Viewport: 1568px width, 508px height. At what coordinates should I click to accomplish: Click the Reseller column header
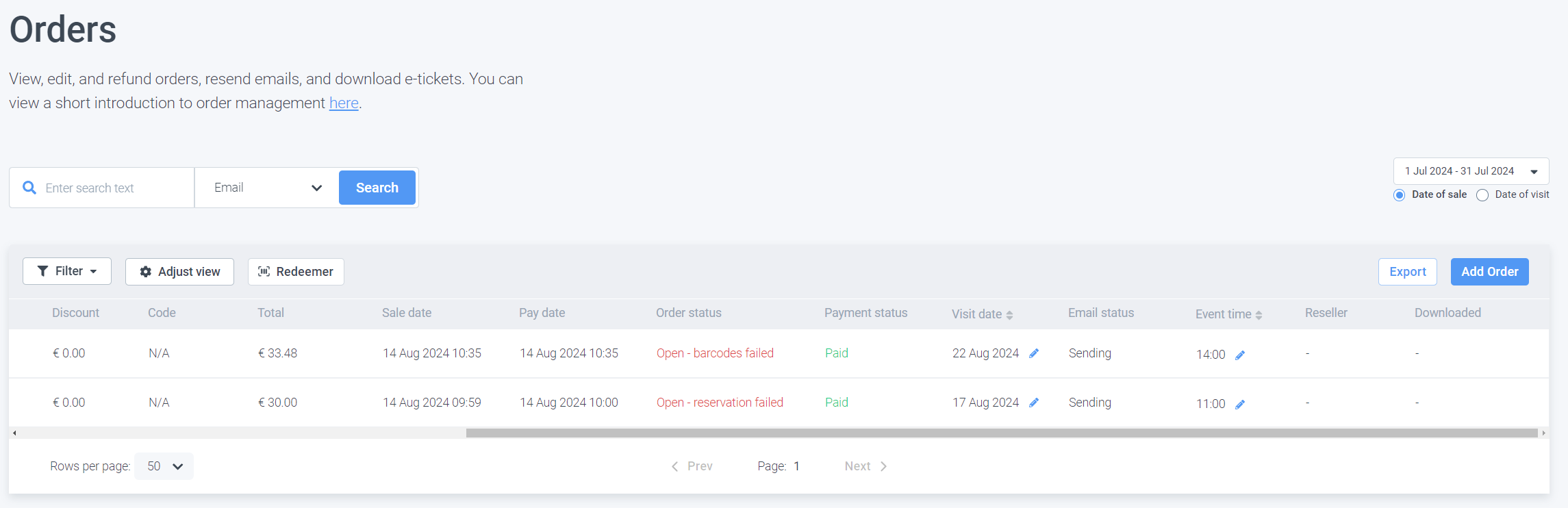pos(1326,313)
